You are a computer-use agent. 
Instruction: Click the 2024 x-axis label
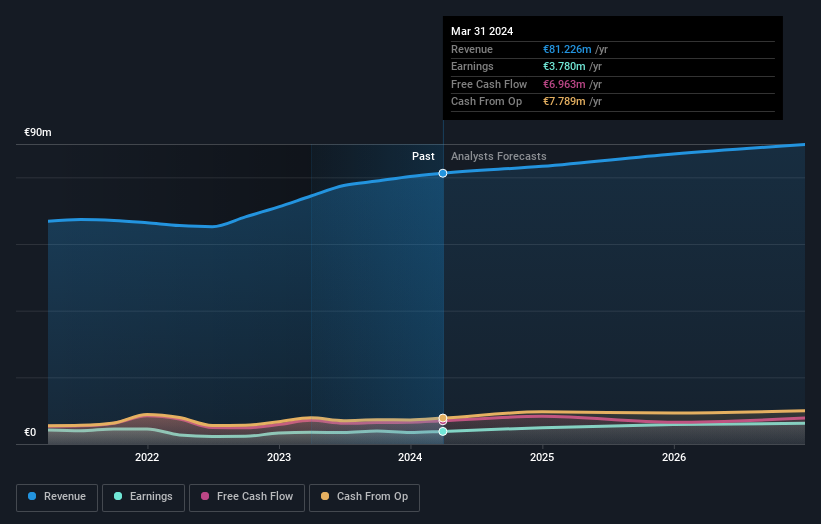click(410, 457)
